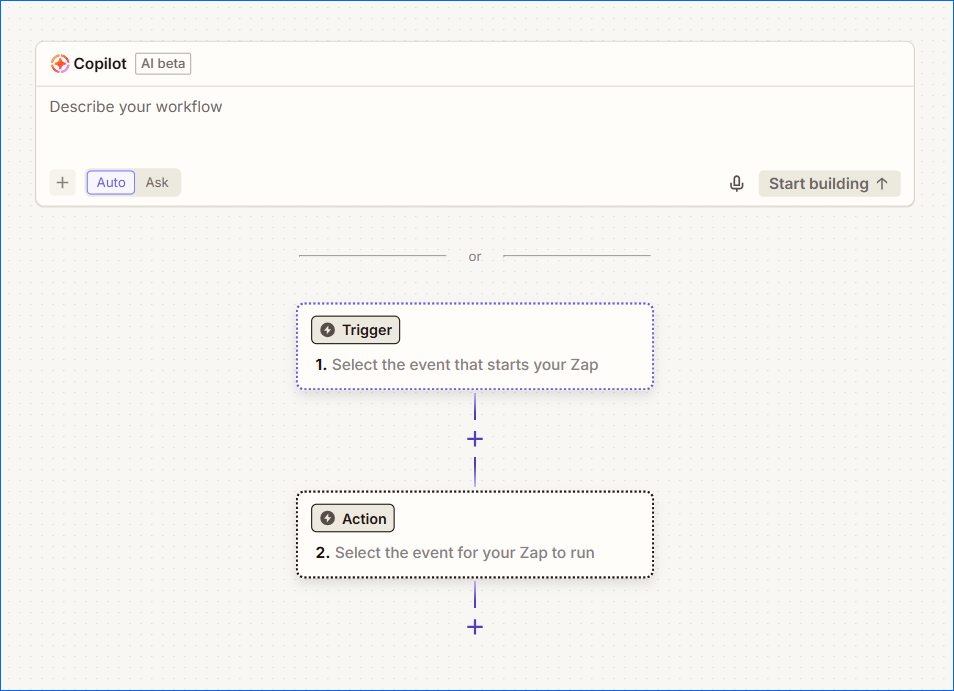Switch Copilot to Auto mode
The width and height of the screenshot is (954, 691).
click(x=111, y=183)
